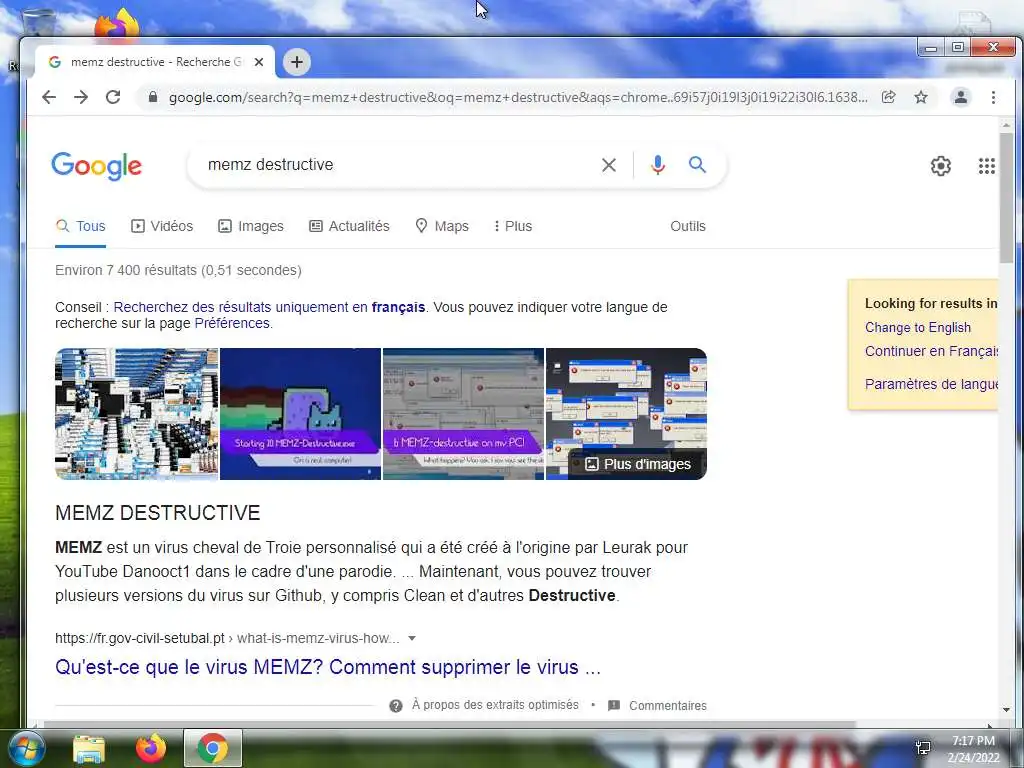View site info via the padlock icon
1024x768 pixels.
153,97
